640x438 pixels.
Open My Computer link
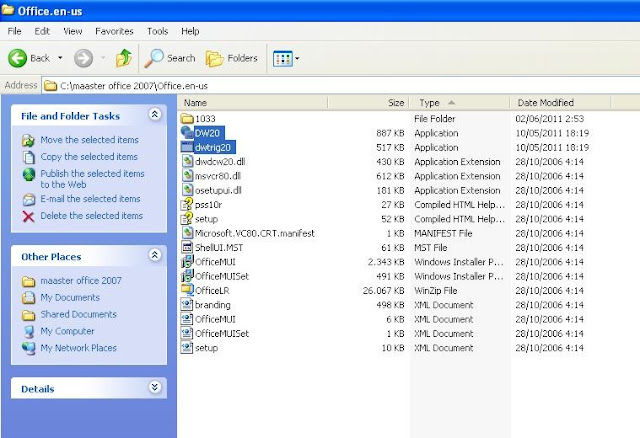67,331
